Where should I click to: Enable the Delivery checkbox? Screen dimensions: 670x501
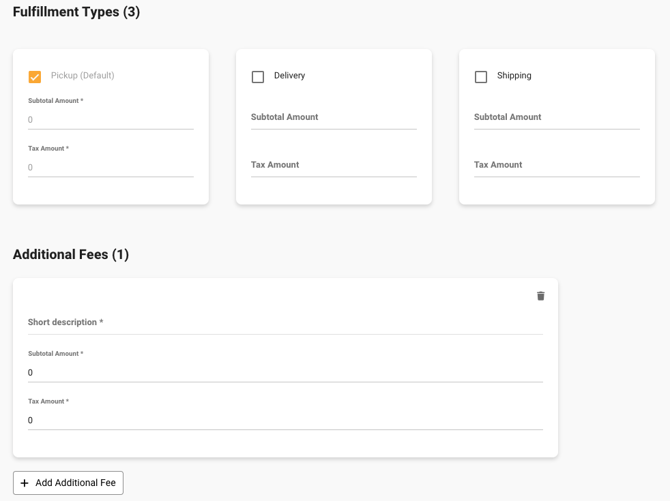(x=258, y=77)
